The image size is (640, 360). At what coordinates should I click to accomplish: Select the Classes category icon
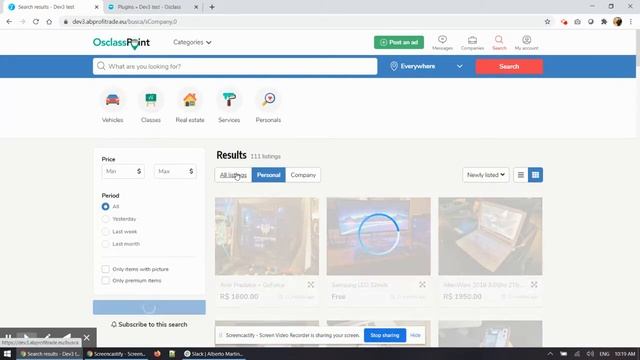[x=151, y=100]
